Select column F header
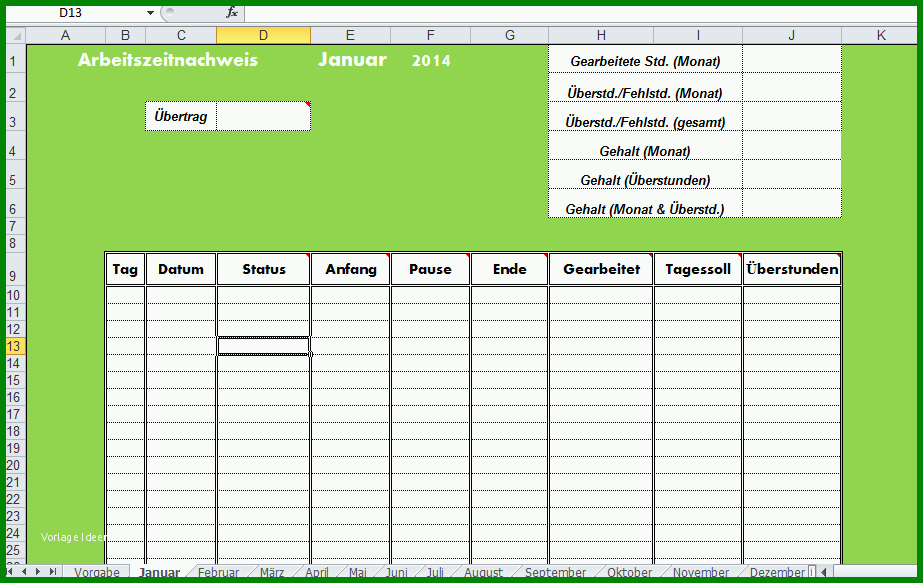This screenshot has height=583, width=923. coord(430,35)
